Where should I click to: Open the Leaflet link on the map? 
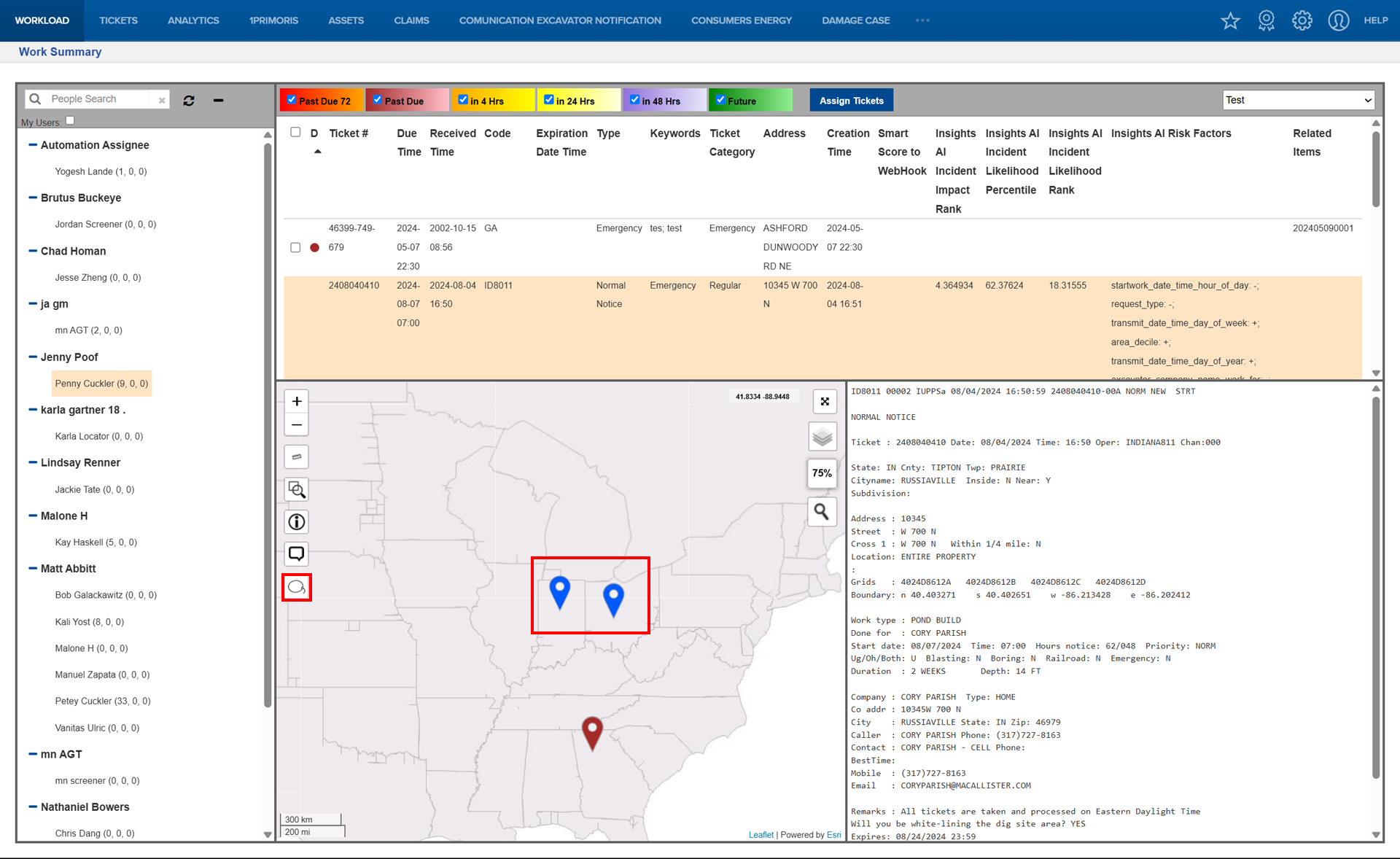(761, 835)
